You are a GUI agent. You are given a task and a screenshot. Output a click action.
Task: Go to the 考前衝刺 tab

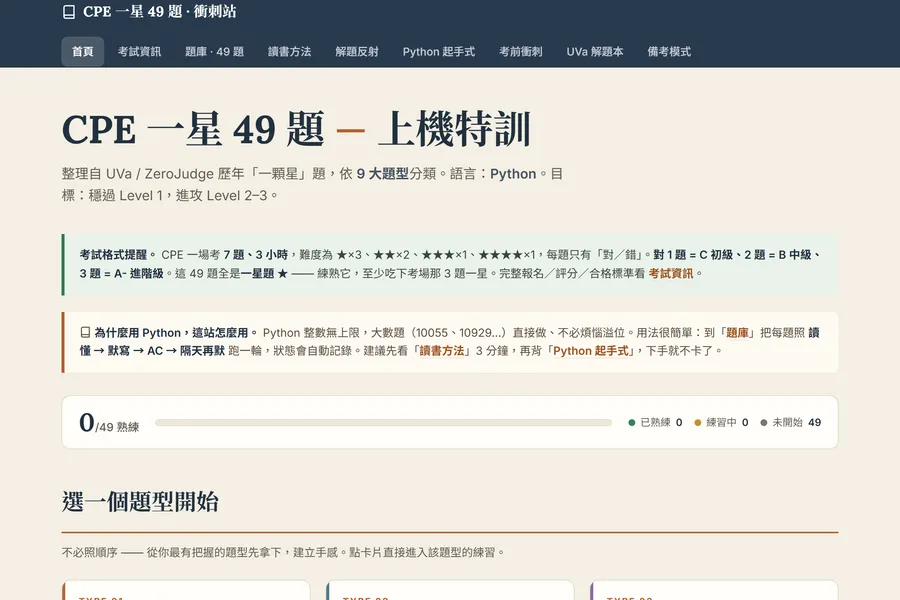pyautogui.click(x=521, y=52)
